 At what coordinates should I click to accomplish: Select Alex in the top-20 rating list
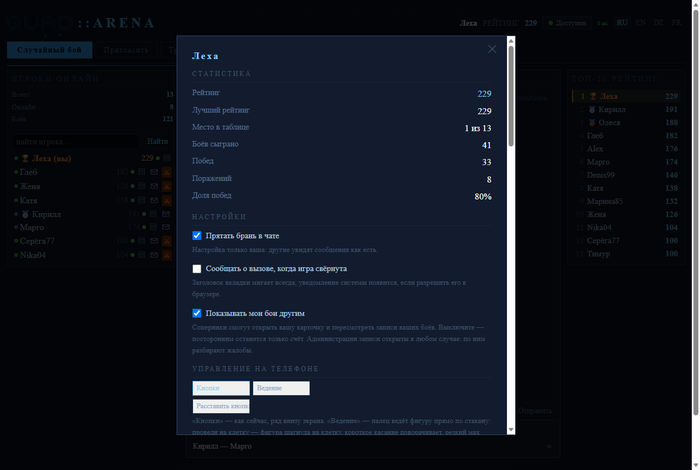click(x=628, y=149)
